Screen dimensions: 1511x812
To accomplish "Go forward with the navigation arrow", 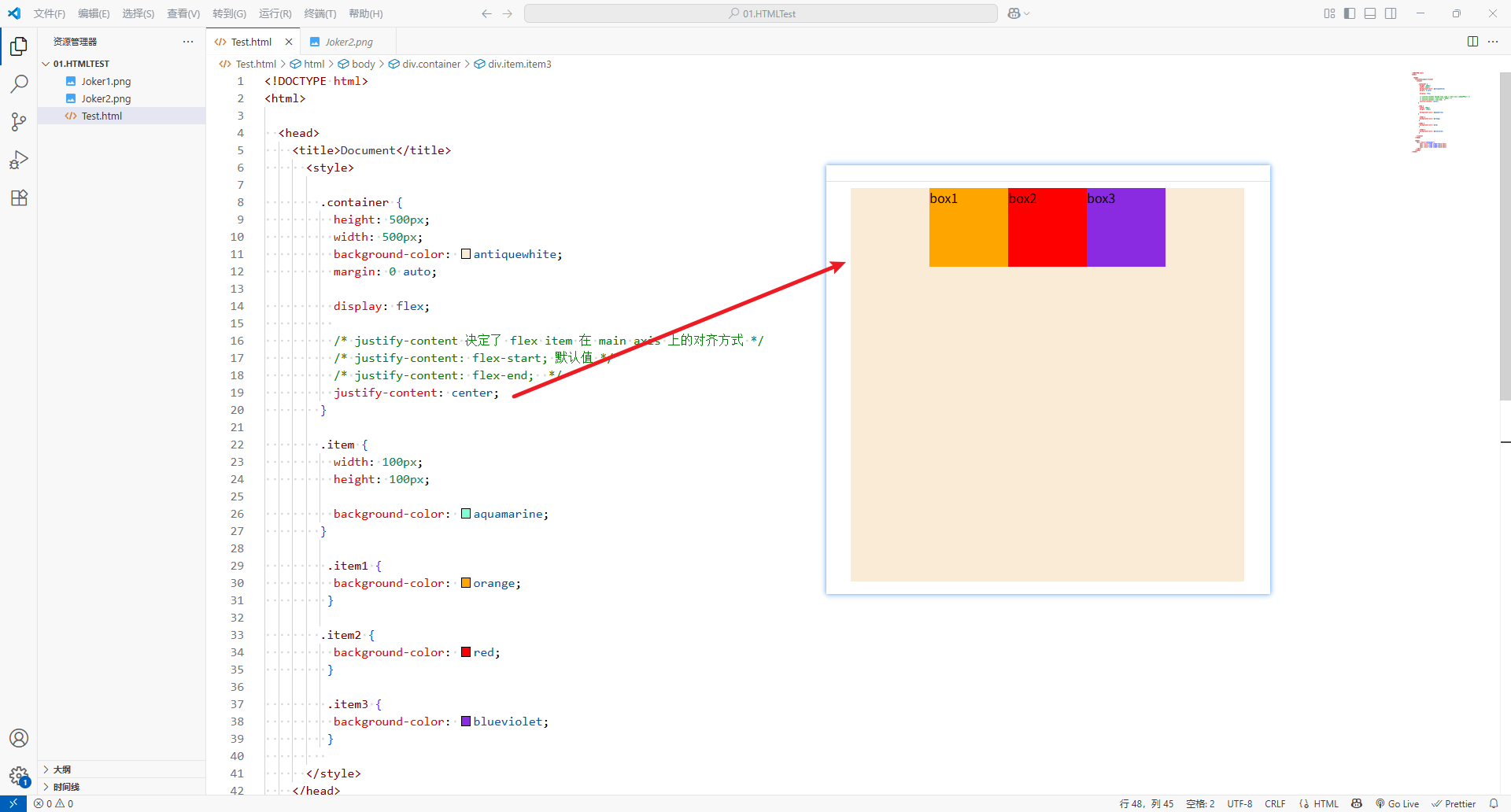I will click(x=507, y=13).
